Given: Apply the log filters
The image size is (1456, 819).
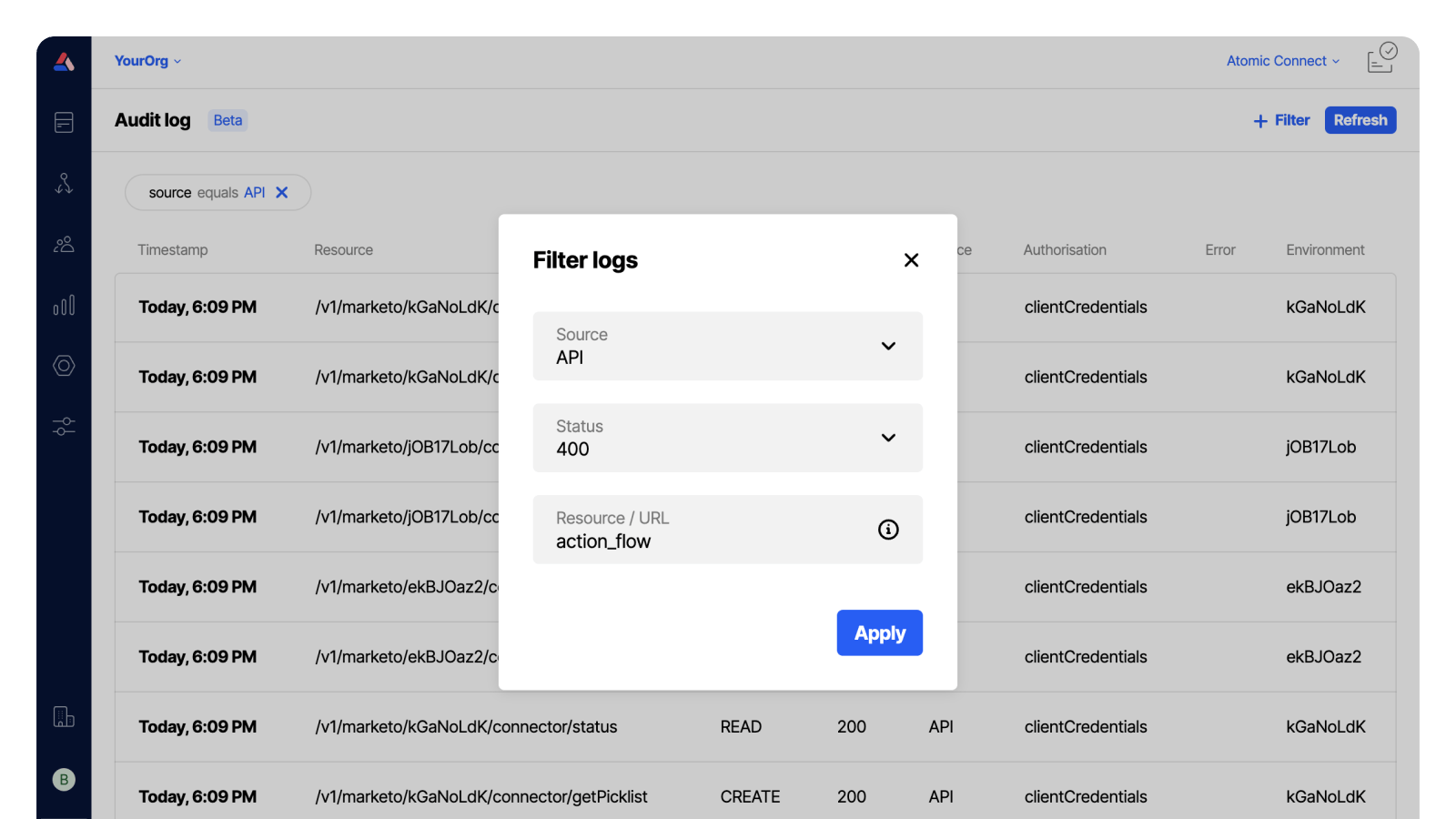Looking at the screenshot, I should pyautogui.click(x=880, y=632).
